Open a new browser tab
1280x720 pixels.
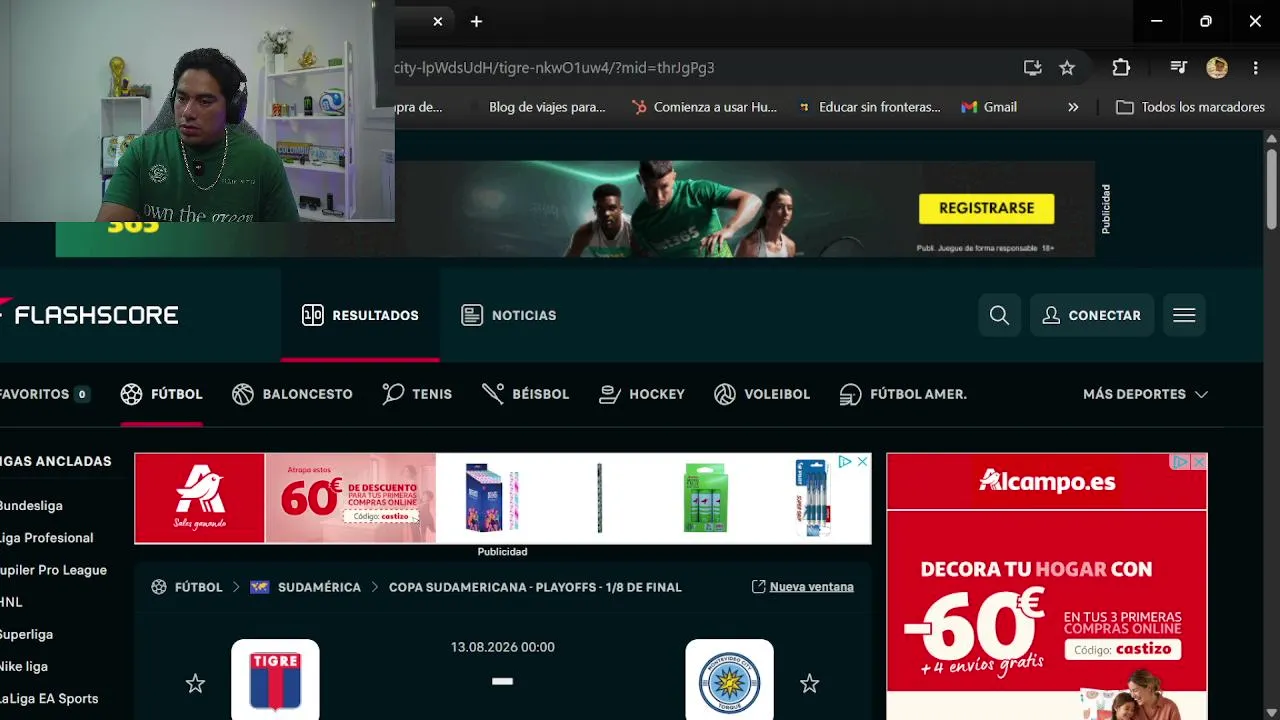476,21
